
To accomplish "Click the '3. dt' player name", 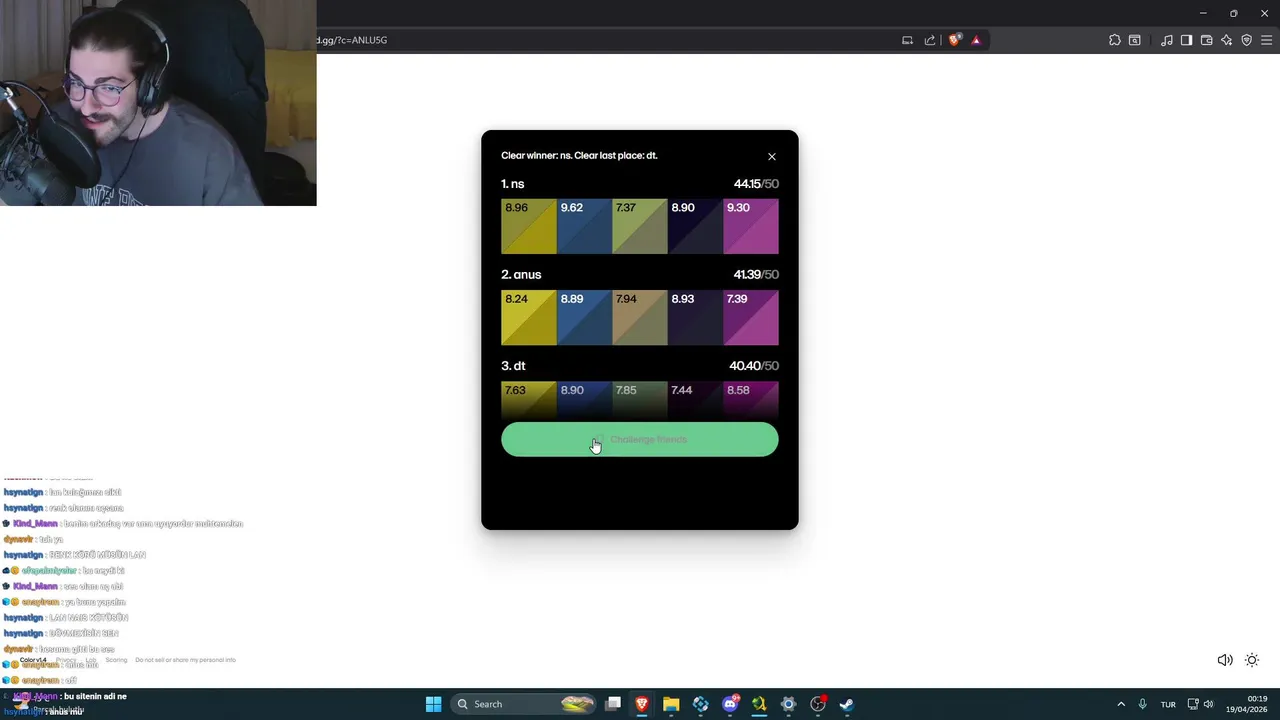I will (513, 366).
